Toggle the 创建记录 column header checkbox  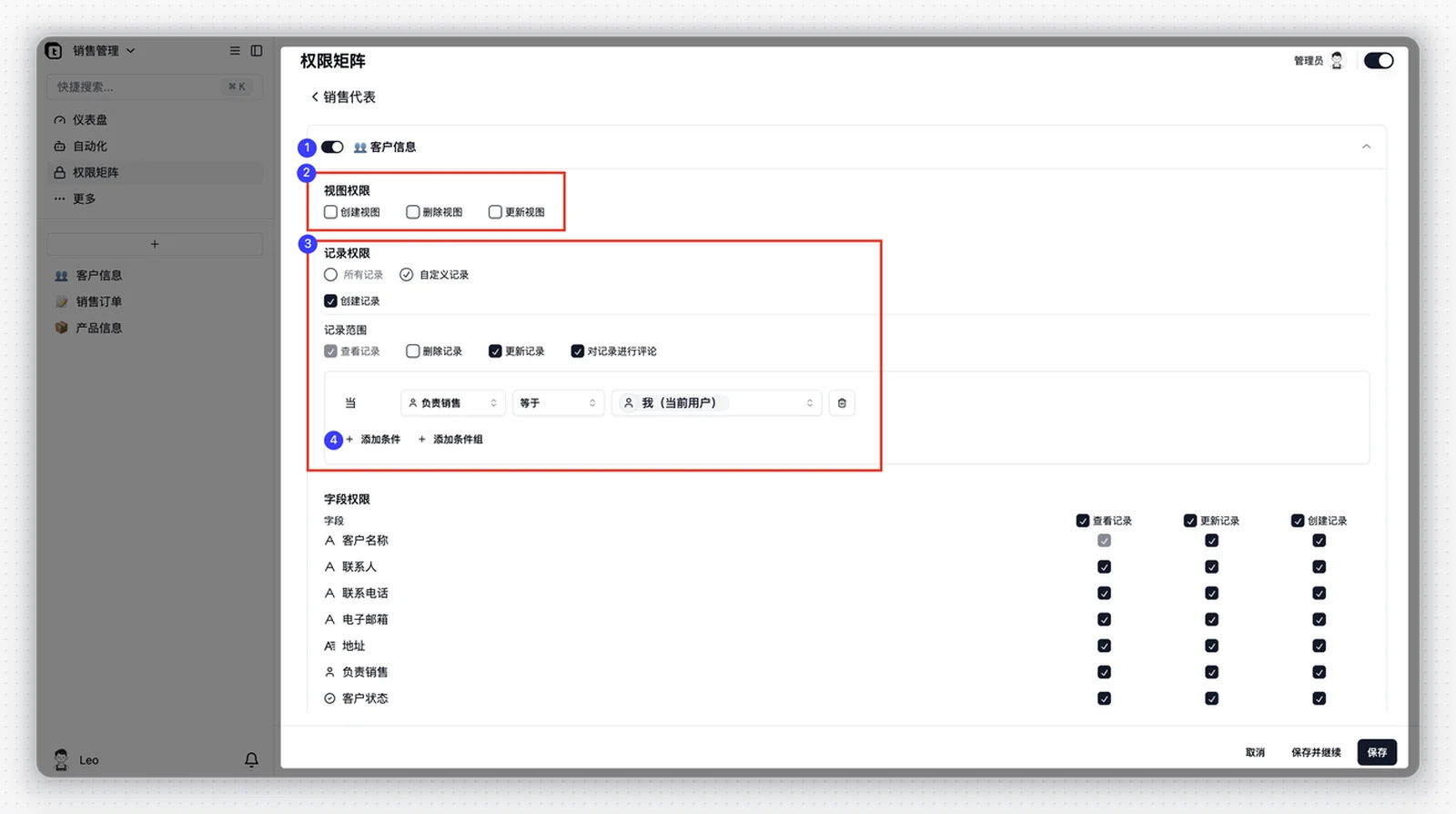coord(1298,521)
